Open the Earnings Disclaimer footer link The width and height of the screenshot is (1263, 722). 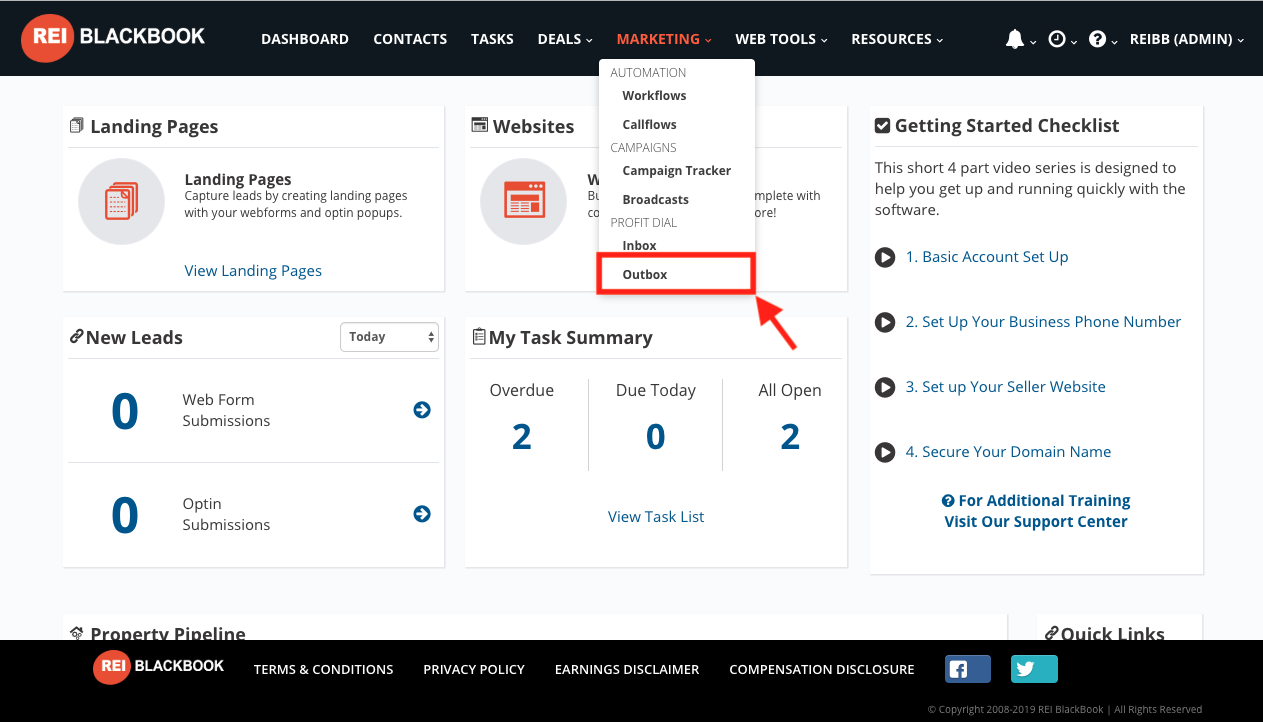[x=627, y=669]
